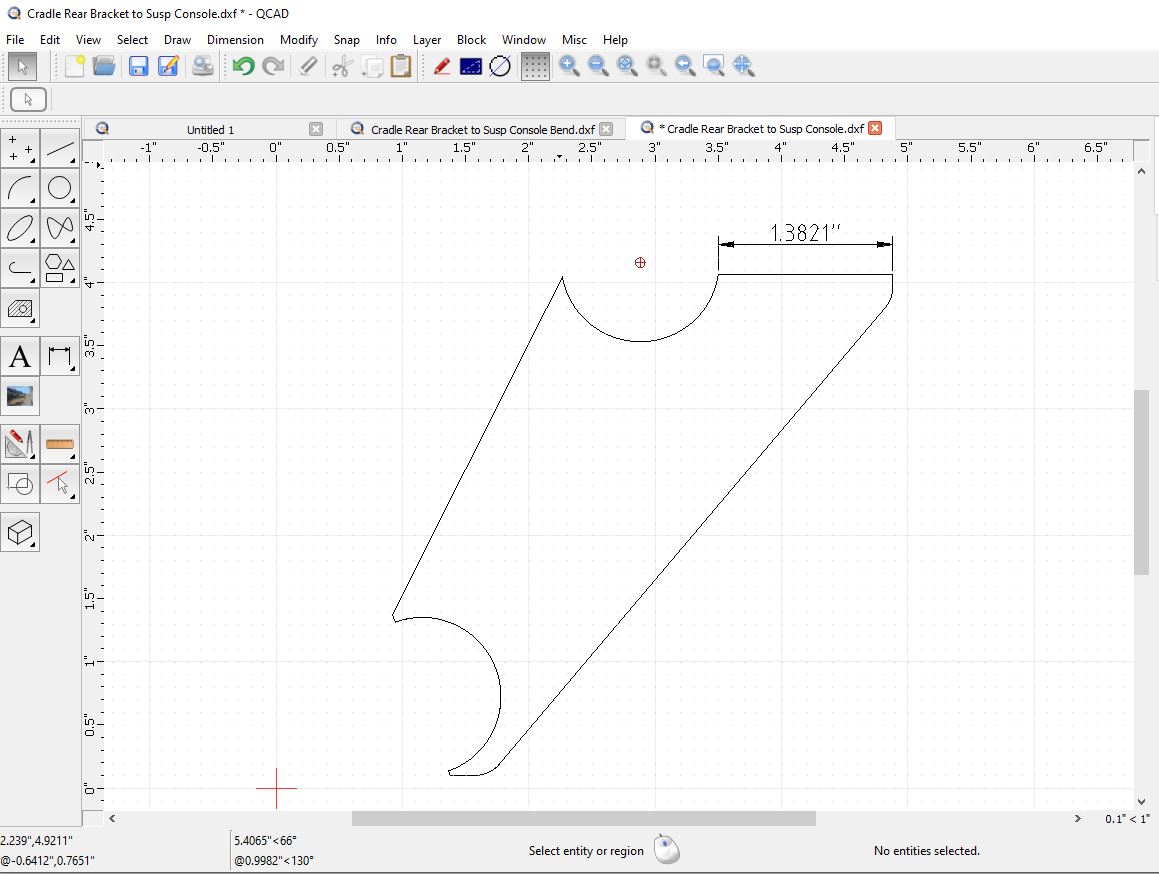Select the Line drawing tool
Screen dimensions: 1159x874
60,149
